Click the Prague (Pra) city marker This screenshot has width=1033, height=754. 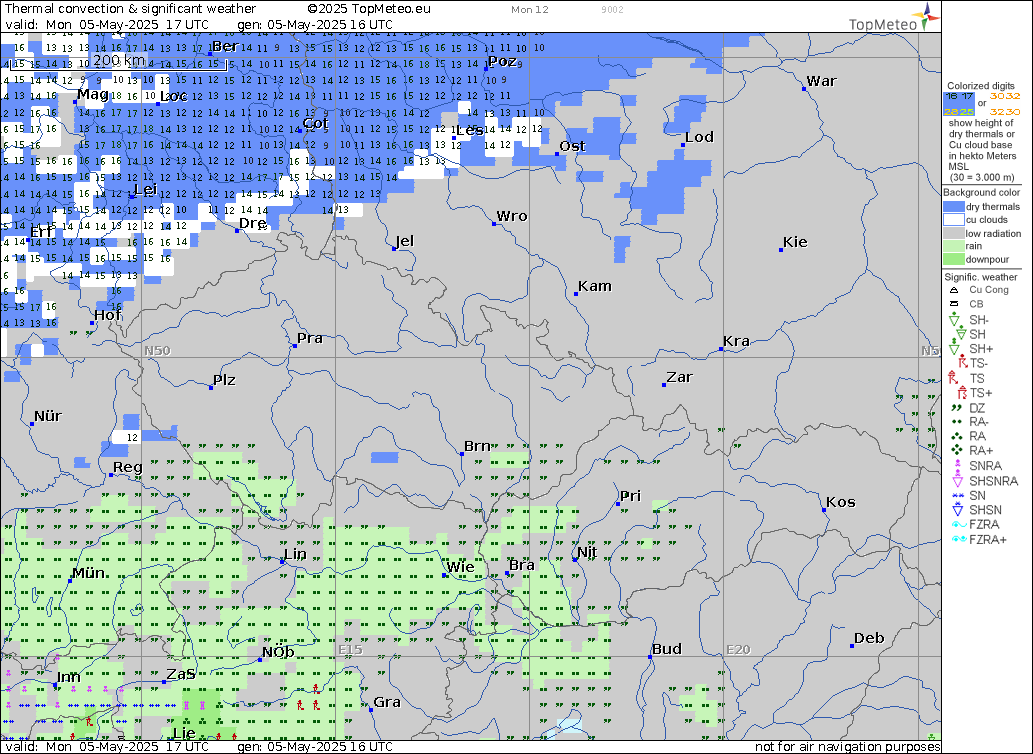tap(294, 346)
